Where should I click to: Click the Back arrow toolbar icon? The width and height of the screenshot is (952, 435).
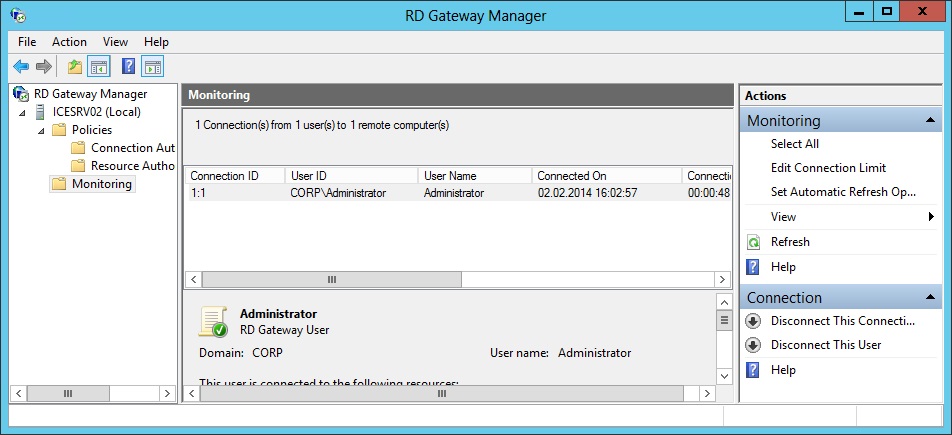pyautogui.click(x=21, y=67)
